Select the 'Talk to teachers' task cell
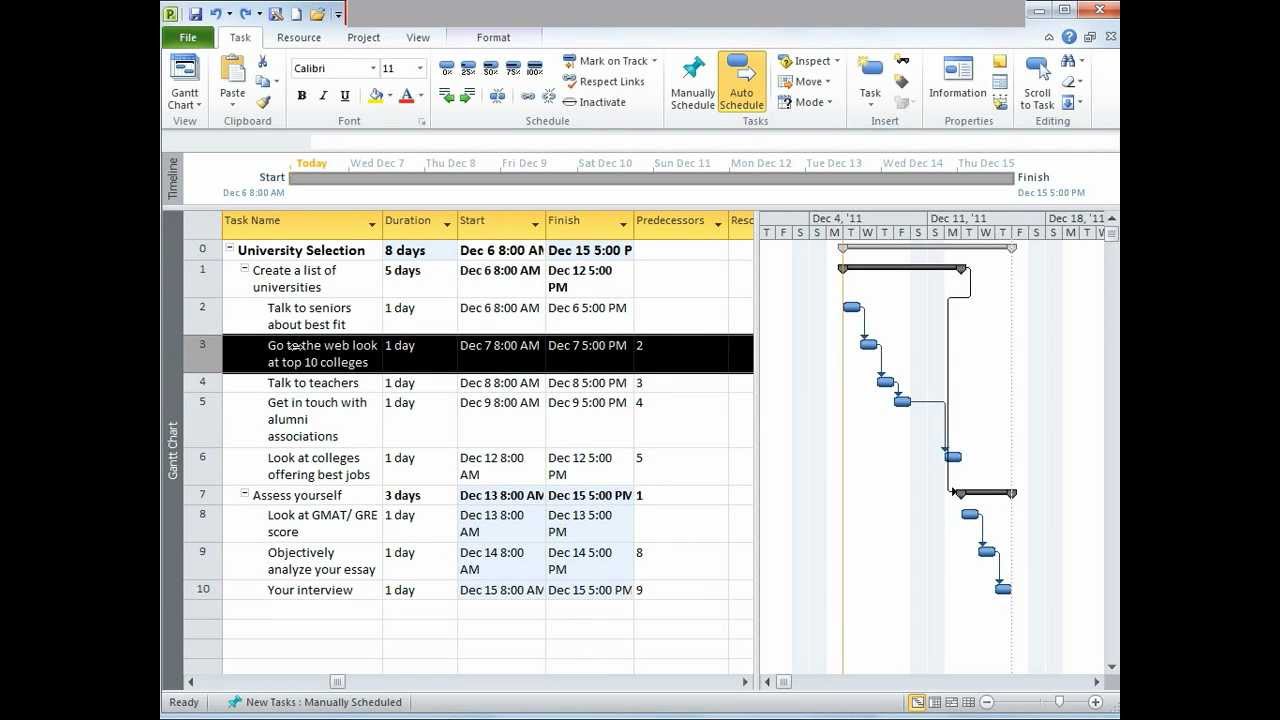The image size is (1280, 720). [x=312, y=383]
